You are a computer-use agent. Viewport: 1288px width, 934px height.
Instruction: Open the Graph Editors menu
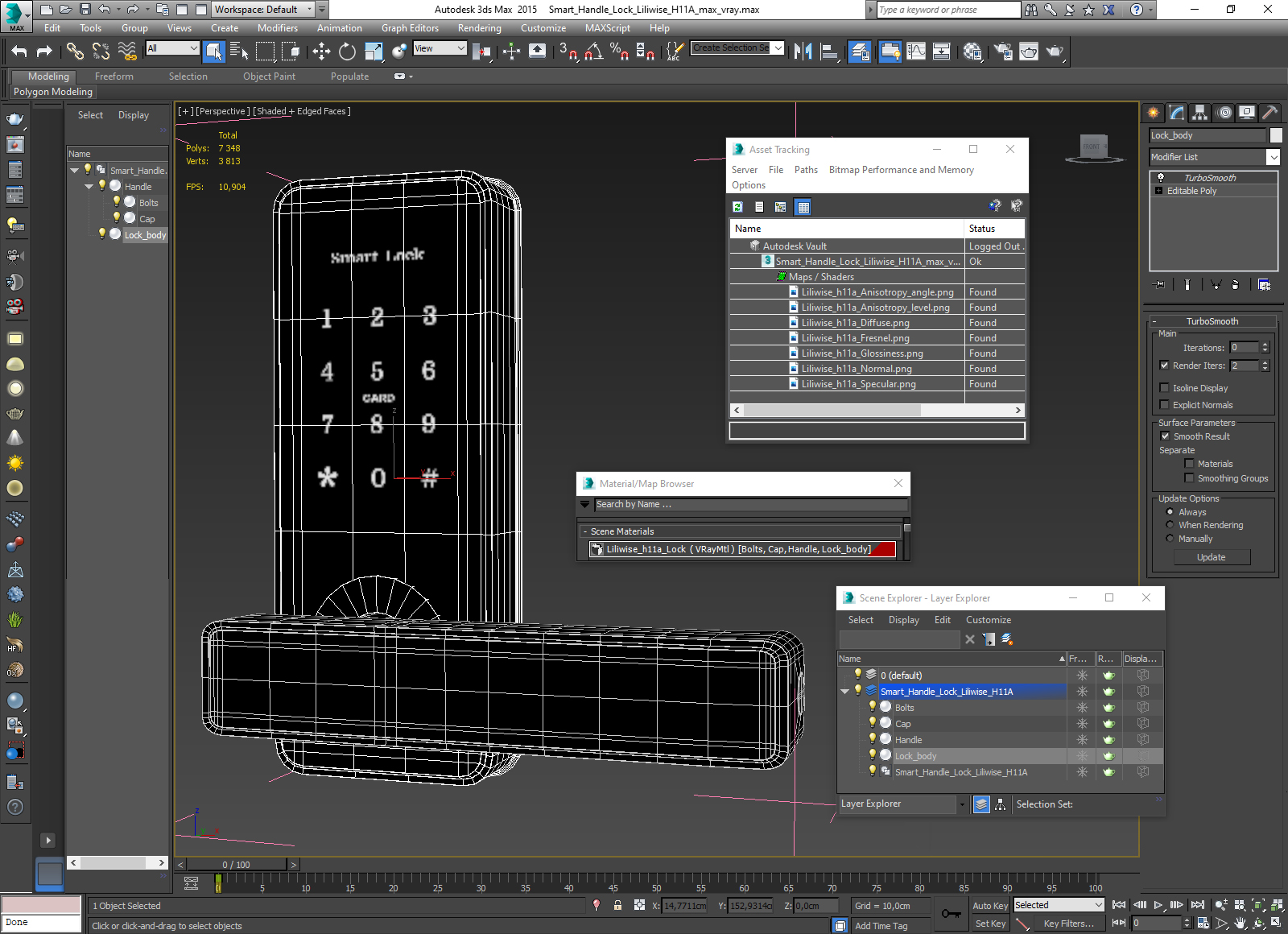(x=410, y=28)
